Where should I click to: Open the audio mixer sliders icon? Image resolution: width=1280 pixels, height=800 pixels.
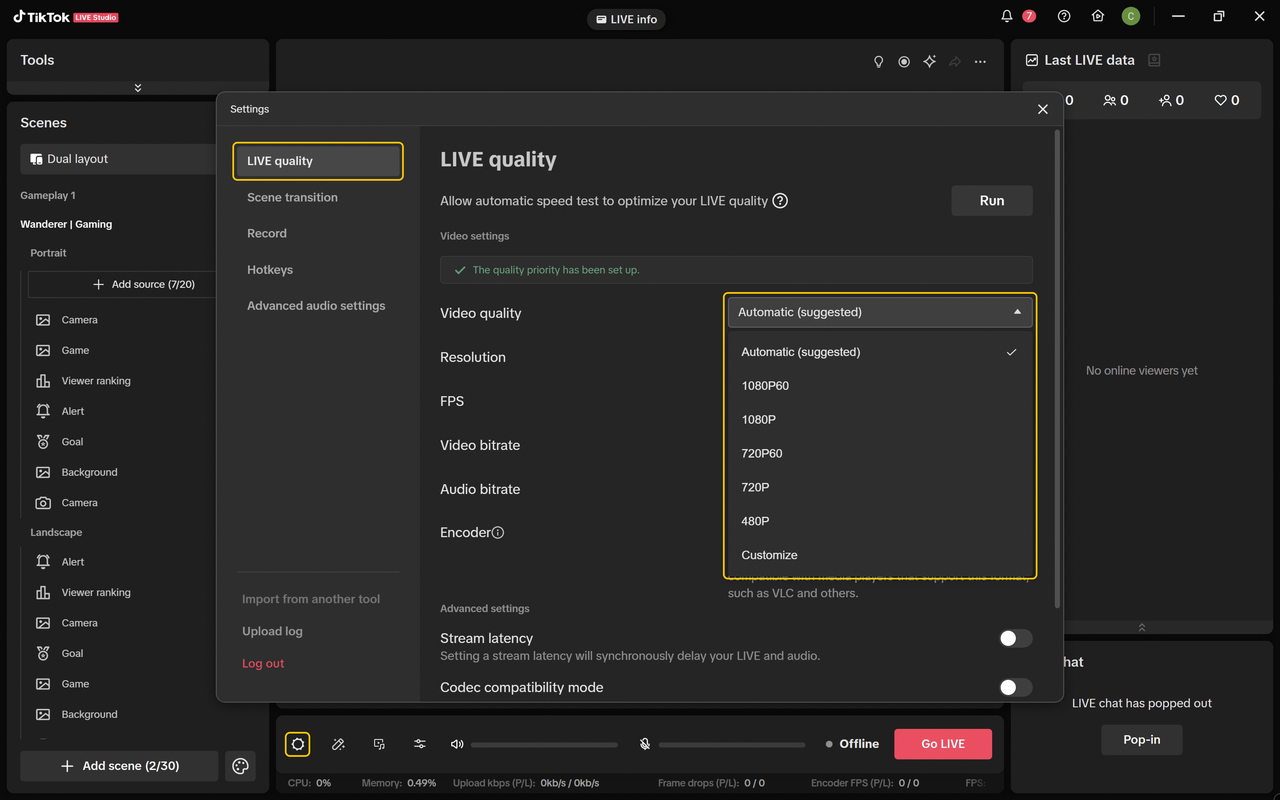(x=420, y=744)
